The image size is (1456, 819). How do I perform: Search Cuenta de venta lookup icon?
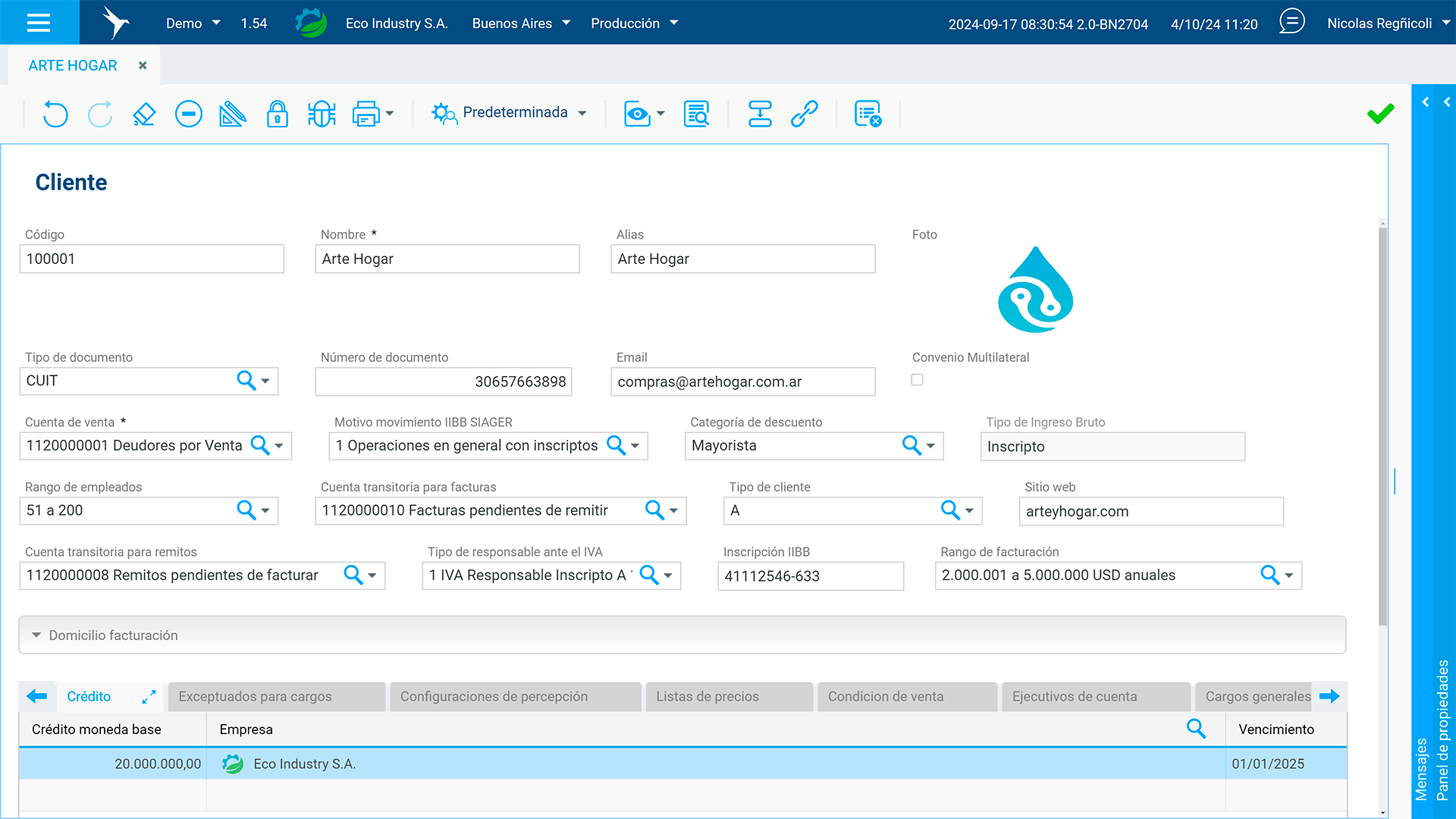(x=260, y=445)
